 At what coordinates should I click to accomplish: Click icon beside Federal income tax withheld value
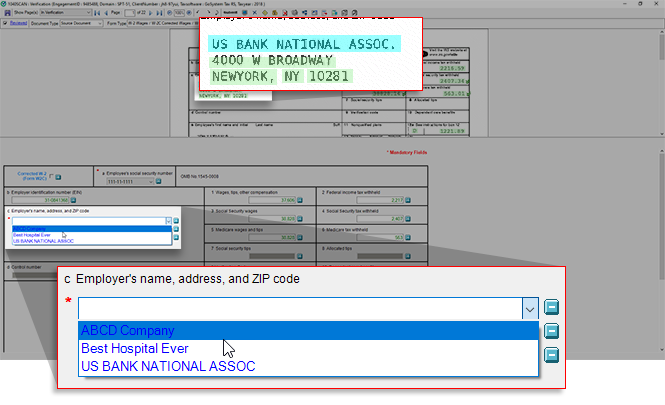point(411,200)
